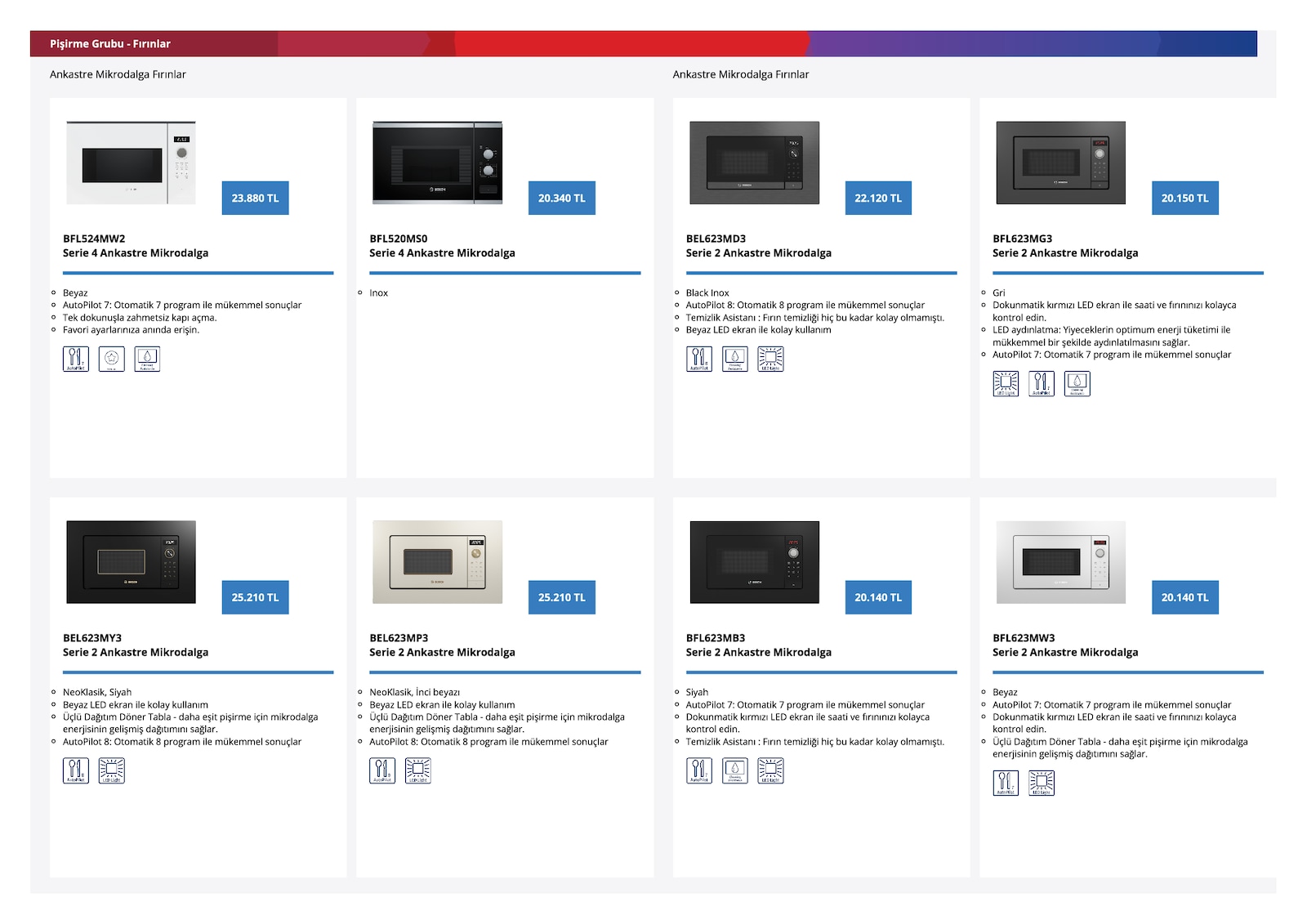Click the model code BEL623MD3
1307x924 pixels.
716,239
